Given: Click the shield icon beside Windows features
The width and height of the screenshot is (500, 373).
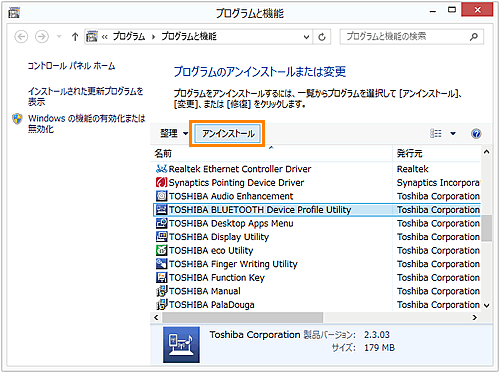Looking at the screenshot, I should point(17,119).
